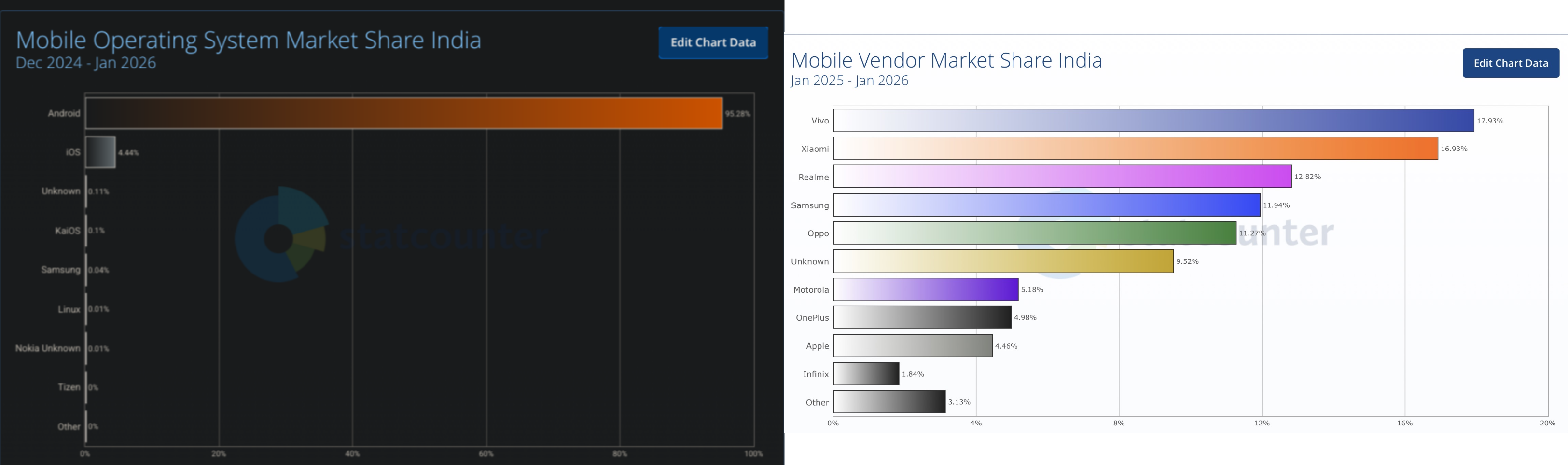Click the Apple axis label
This screenshot has width=1568, height=465.
coord(818,346)
